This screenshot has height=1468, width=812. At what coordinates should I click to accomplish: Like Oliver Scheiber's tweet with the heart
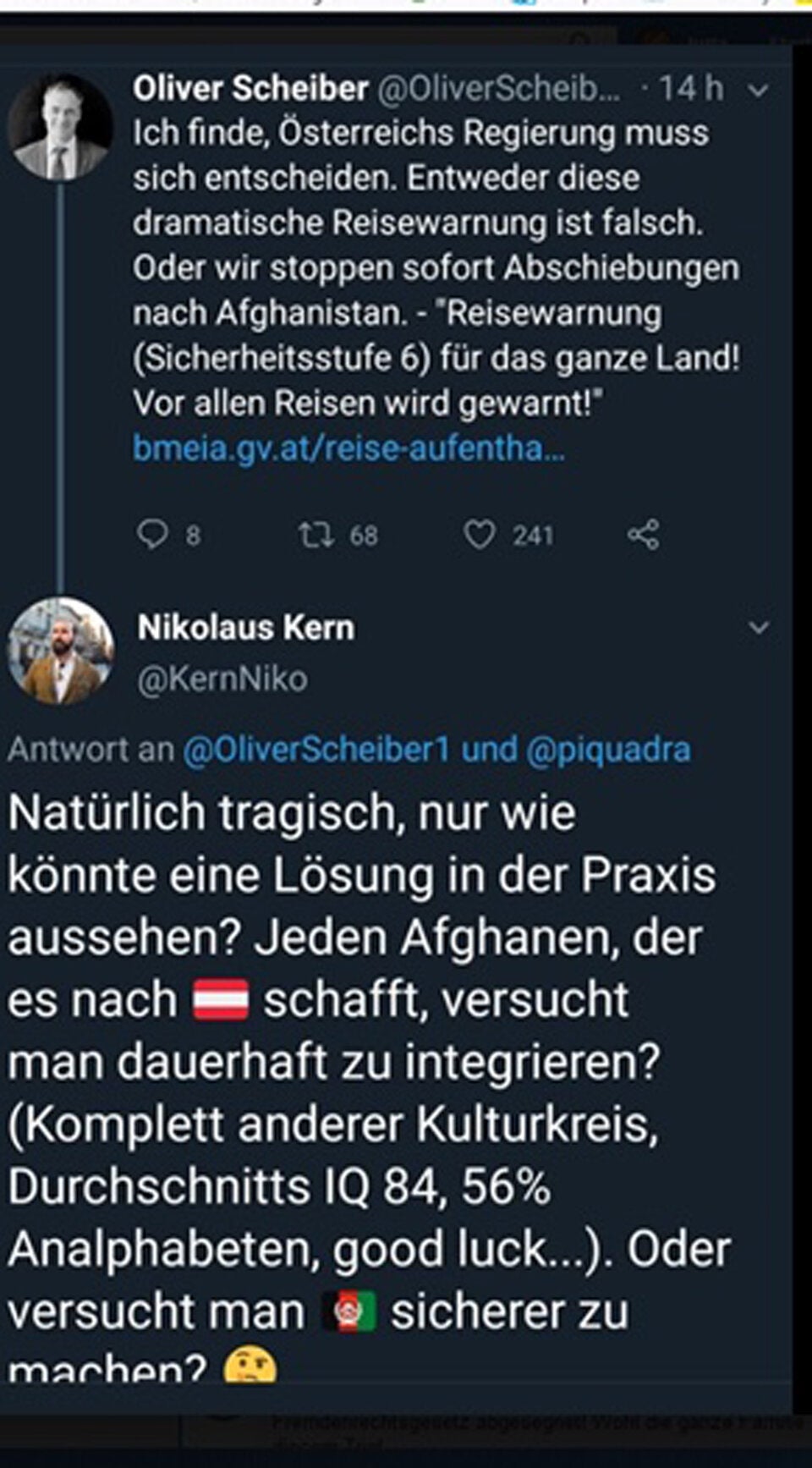(x=481, y=534)
